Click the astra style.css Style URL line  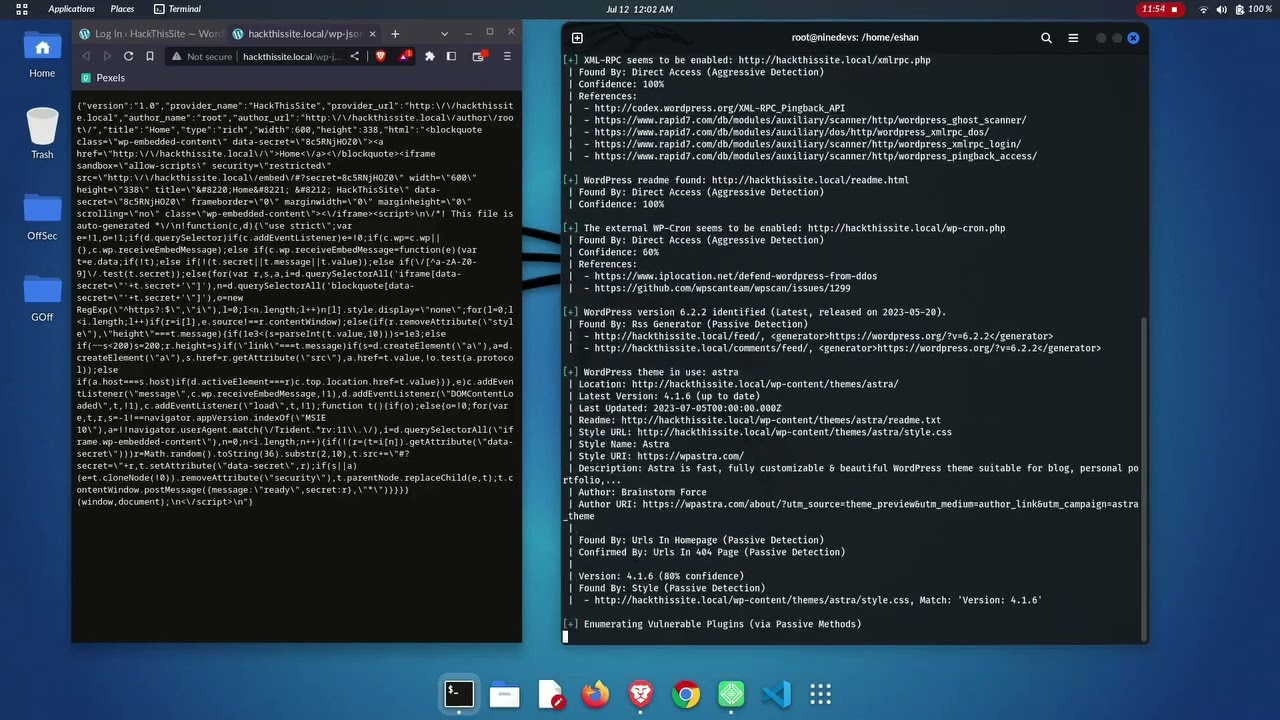click(765, 432)
